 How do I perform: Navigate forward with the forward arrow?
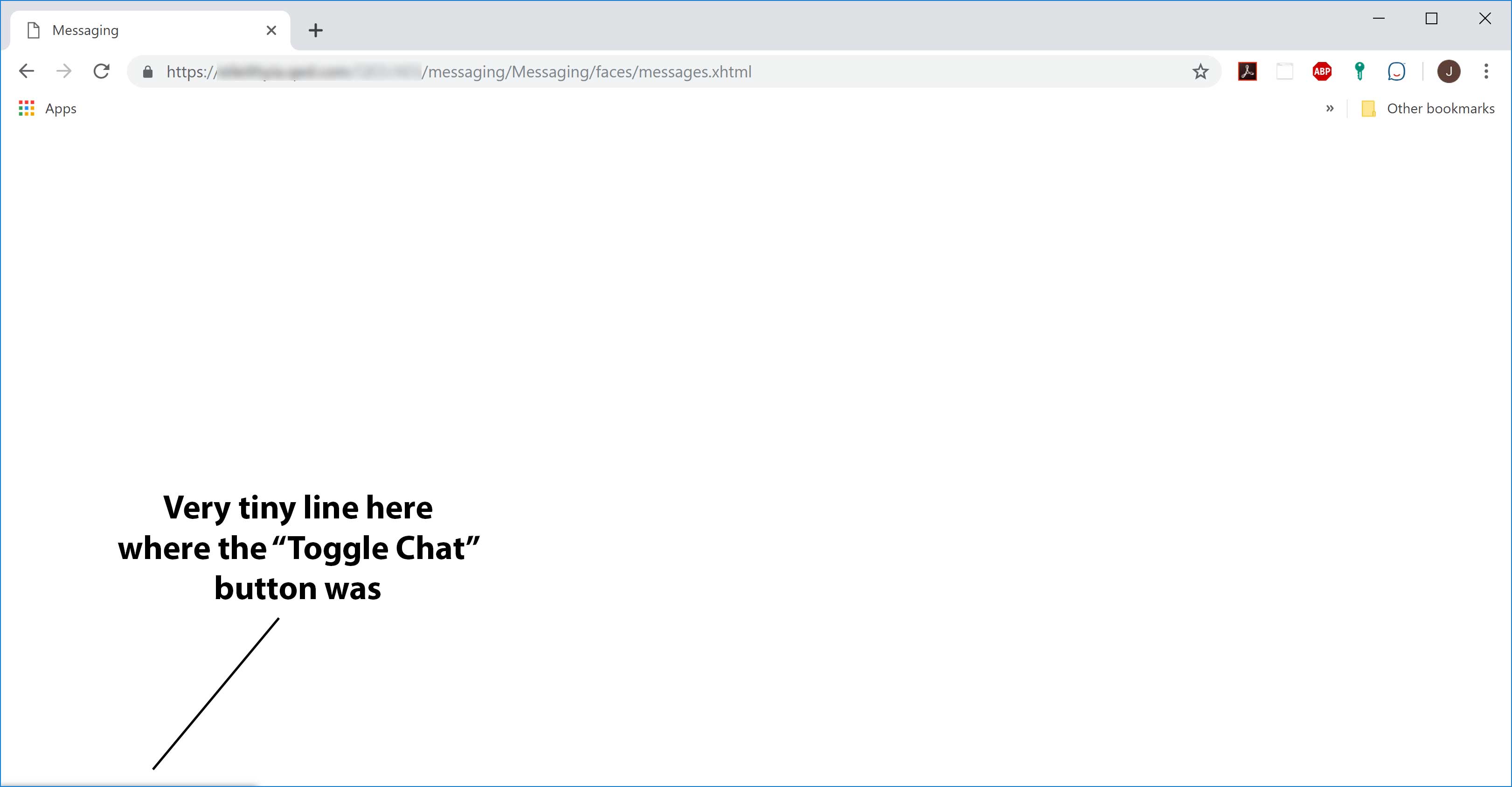(x=64, y=70)
